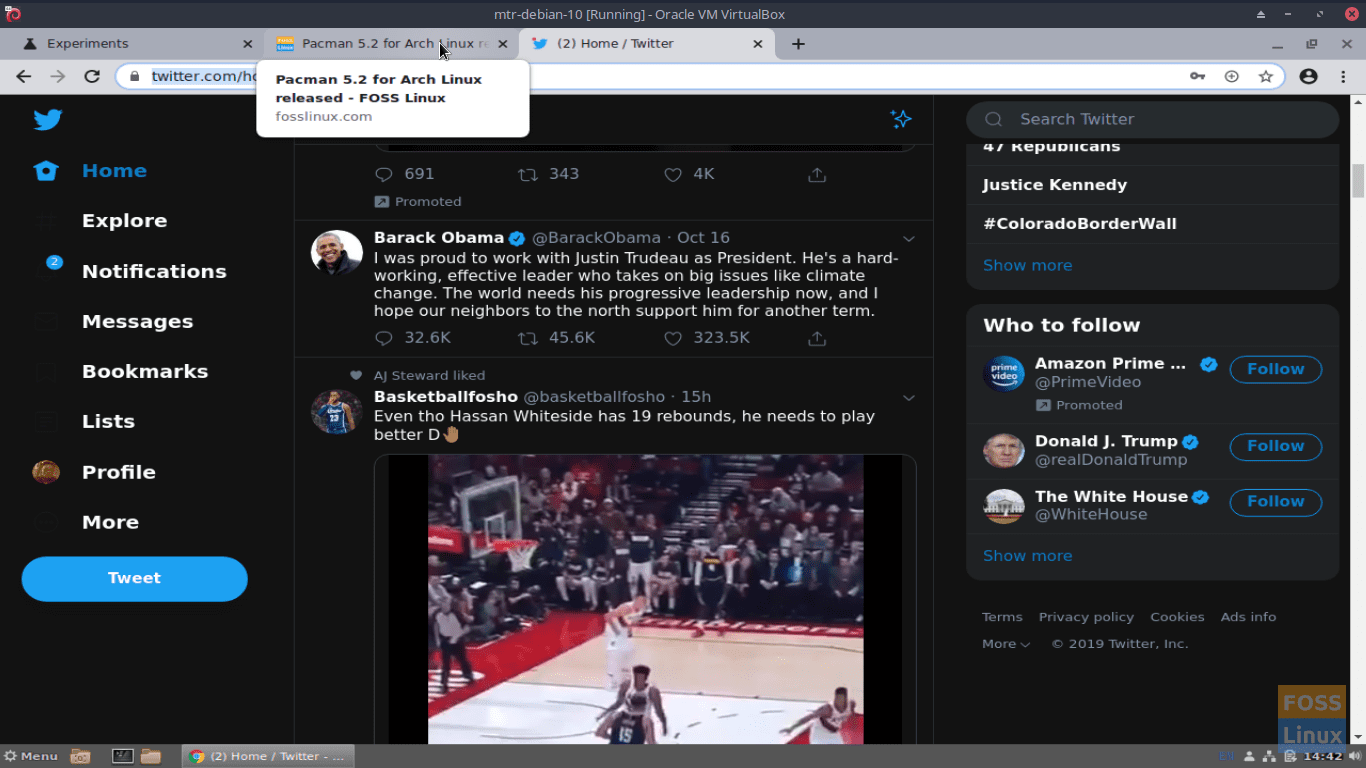The image size is (1366, 768).
Task: Follow The White House
Action: tap(1275, 502)
